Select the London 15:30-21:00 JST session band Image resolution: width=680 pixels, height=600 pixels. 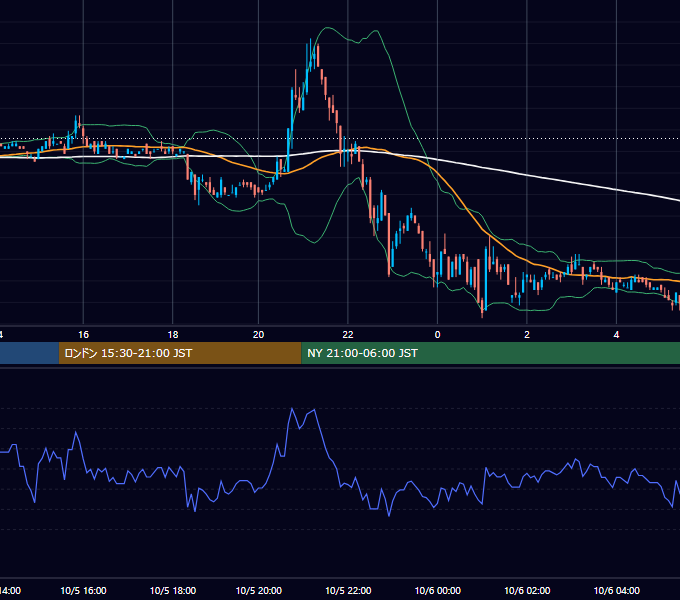click(x=180, y=353)
